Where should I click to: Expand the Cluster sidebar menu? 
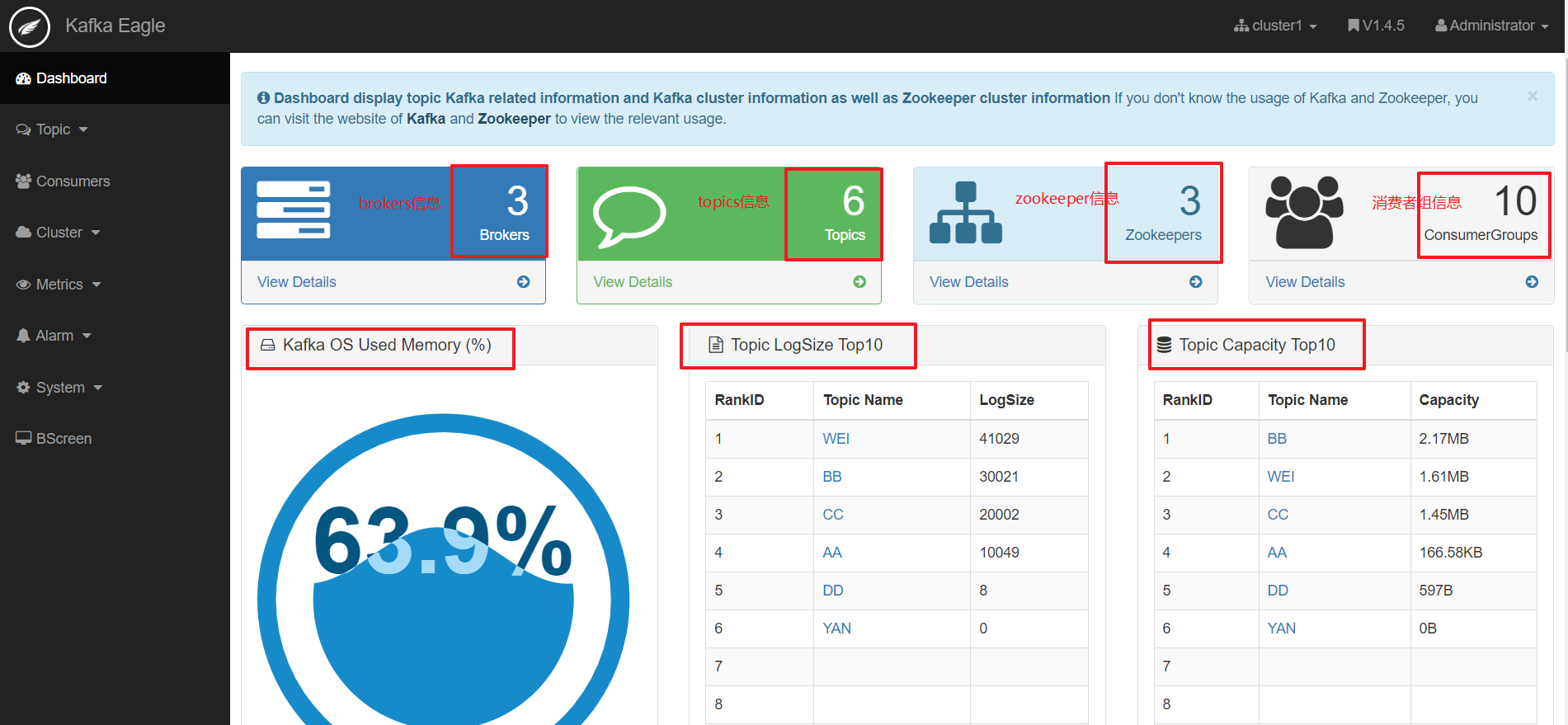115,233
